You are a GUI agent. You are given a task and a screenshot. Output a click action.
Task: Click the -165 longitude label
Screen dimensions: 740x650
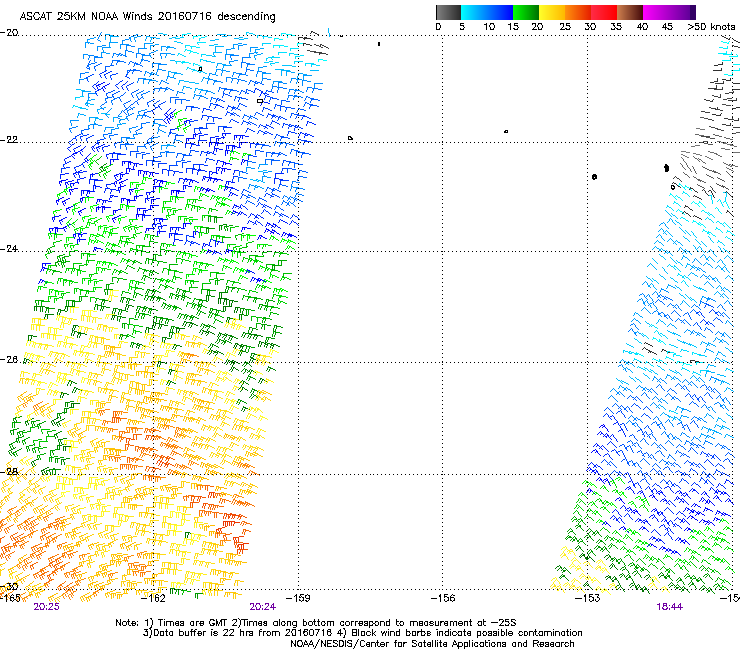(x=10, y=598)
